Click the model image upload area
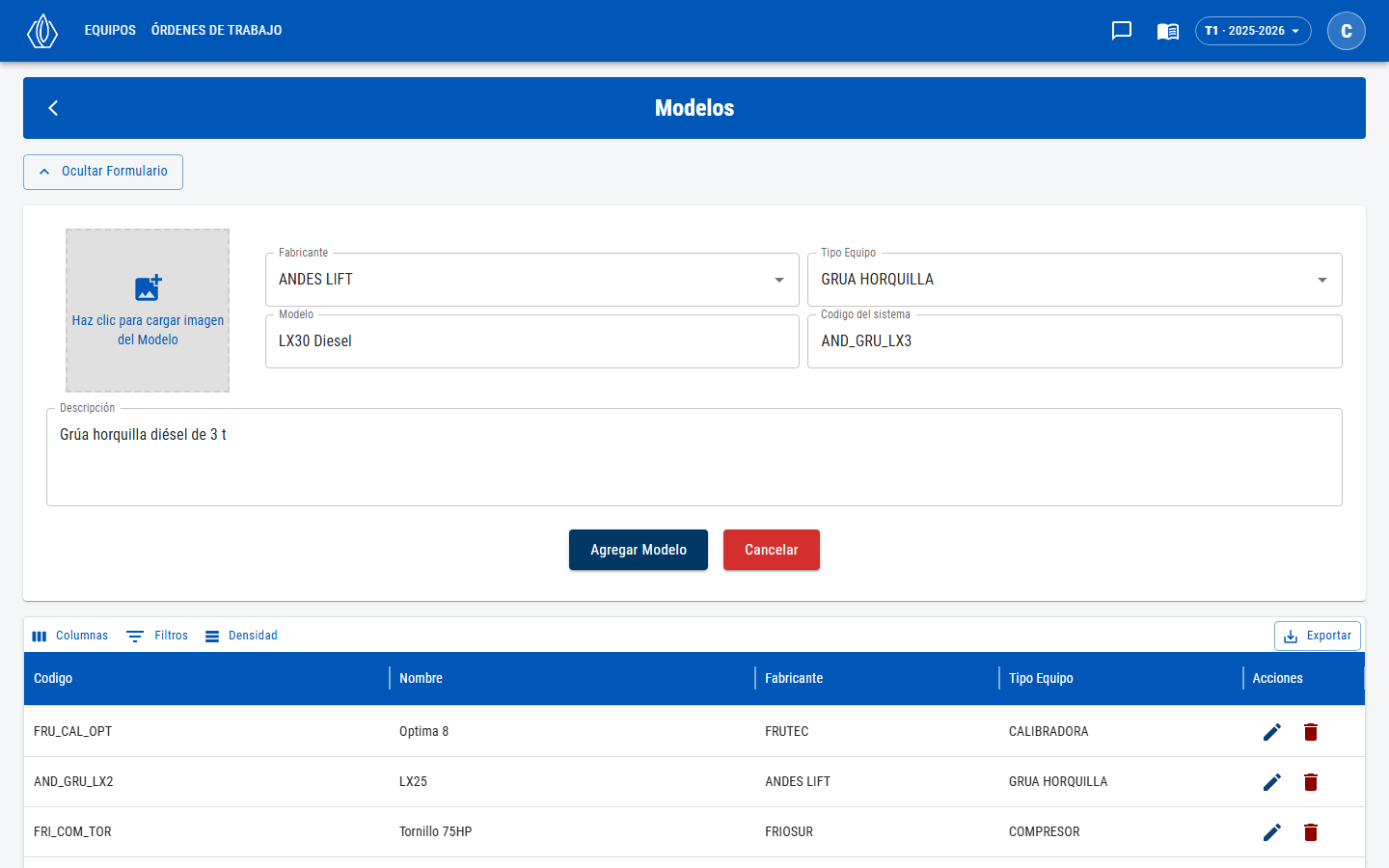The height and width of the screenshot is (868, 1389). [x=148, y=311]
